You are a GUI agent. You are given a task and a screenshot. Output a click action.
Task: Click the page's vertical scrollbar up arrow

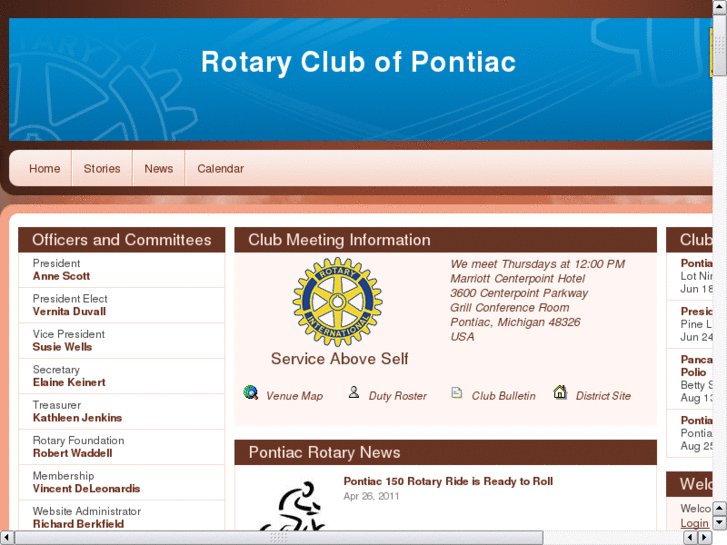point(720,6)
